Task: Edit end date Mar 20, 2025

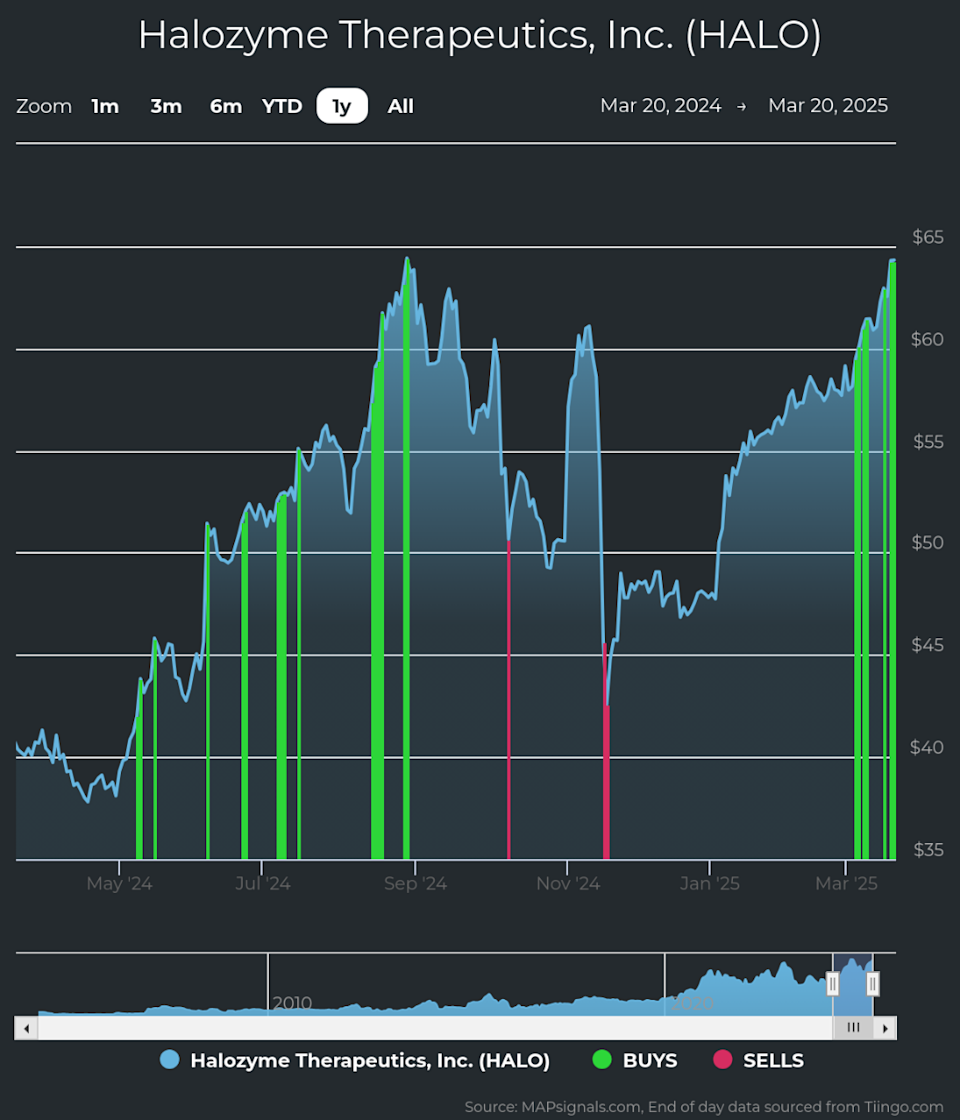Action: pyautogui.click(x=828, y=106)
